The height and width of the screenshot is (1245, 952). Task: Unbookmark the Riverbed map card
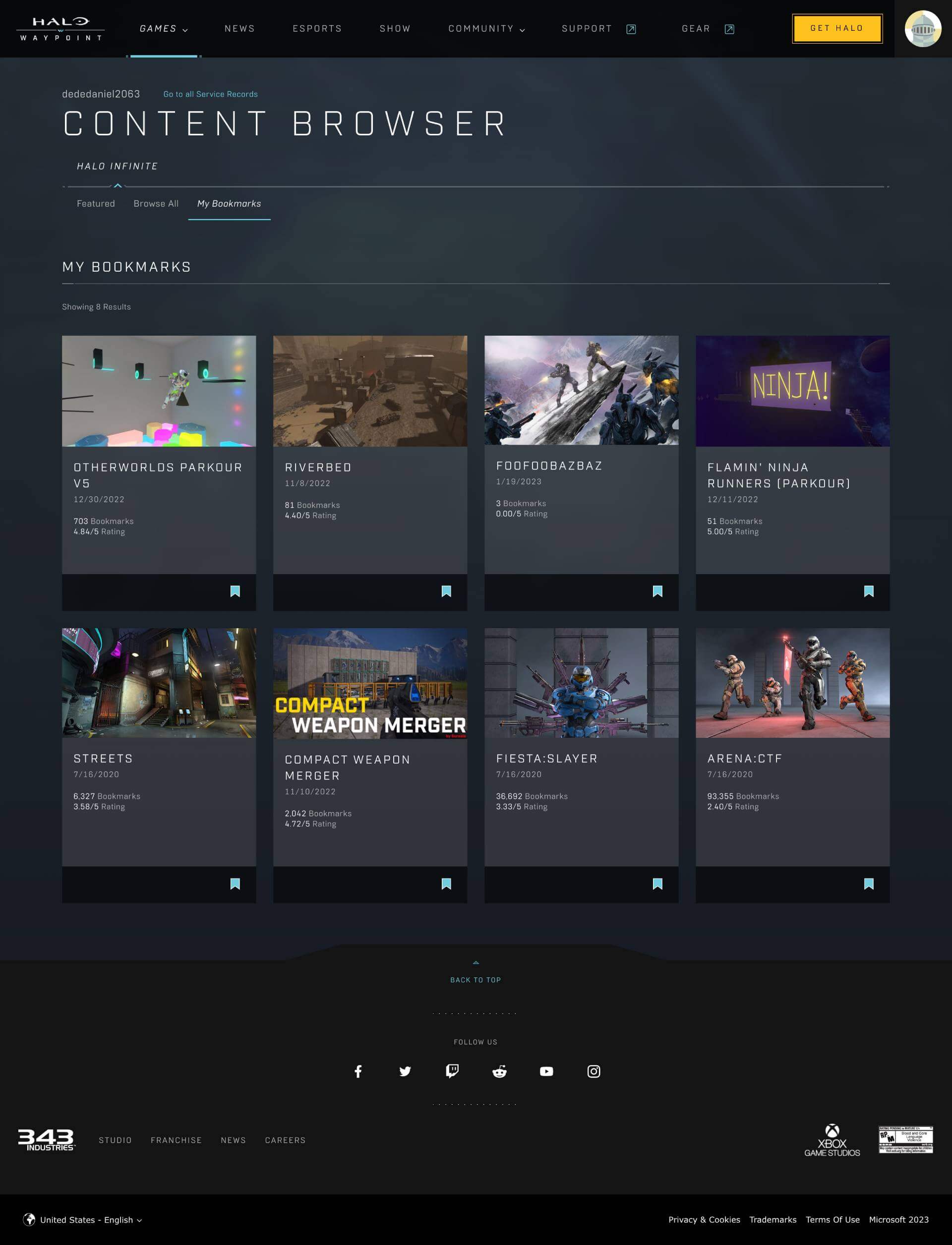447,591
